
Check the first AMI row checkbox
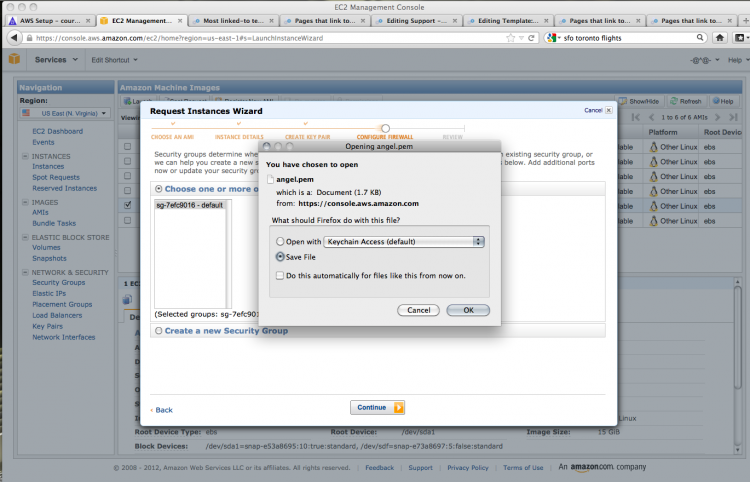[127, 146]
